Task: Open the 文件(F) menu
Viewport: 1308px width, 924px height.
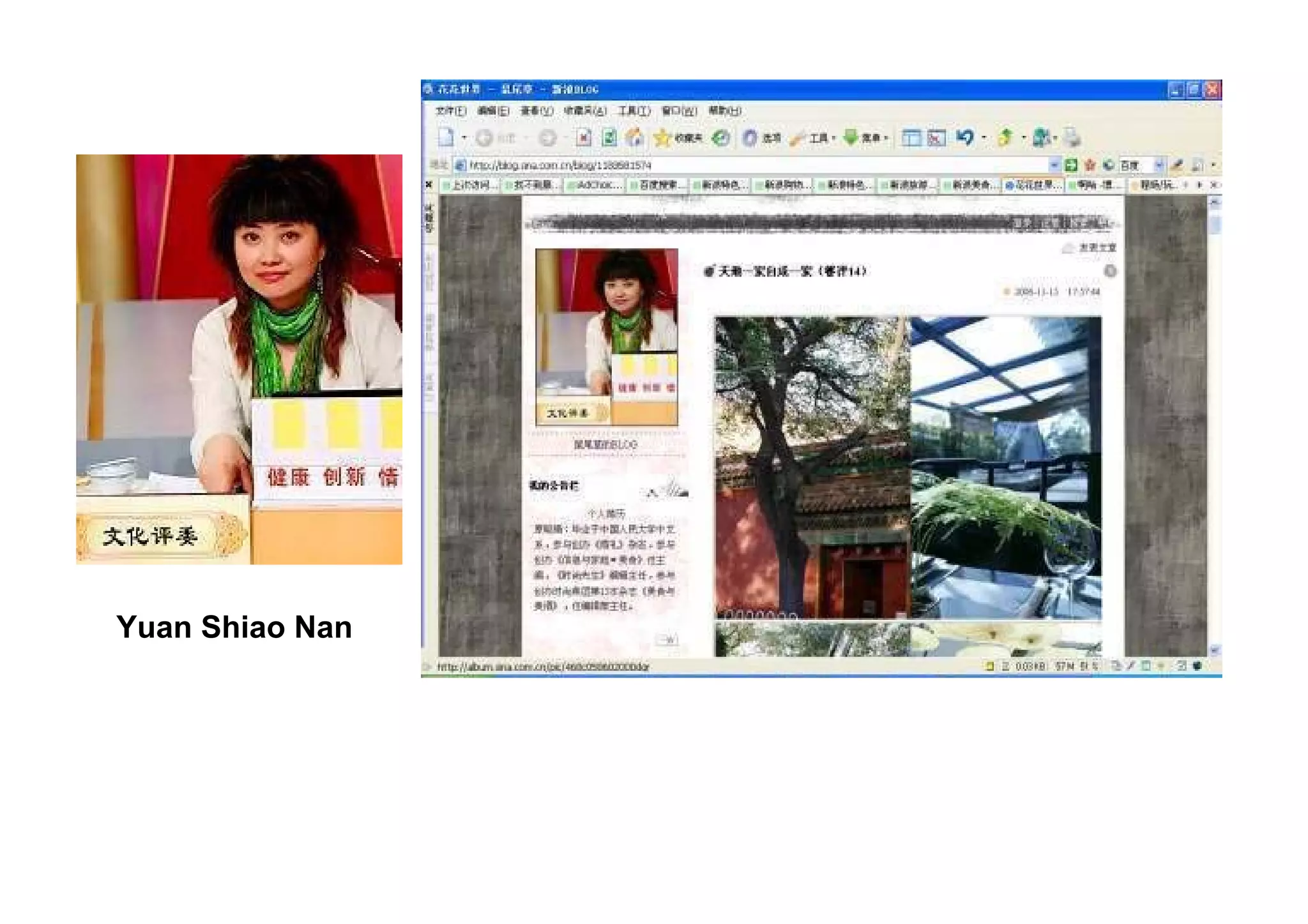Action: (450, 111)
